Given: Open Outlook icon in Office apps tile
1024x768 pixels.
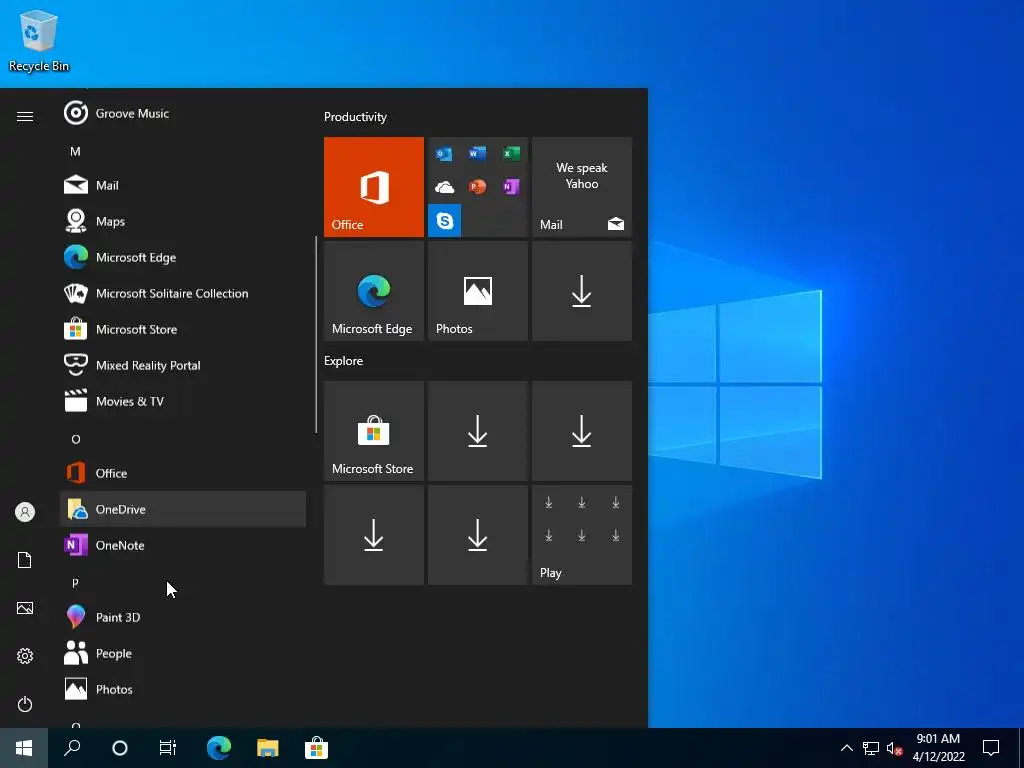Looking at the screenshot, I should [x=445, y=154].
